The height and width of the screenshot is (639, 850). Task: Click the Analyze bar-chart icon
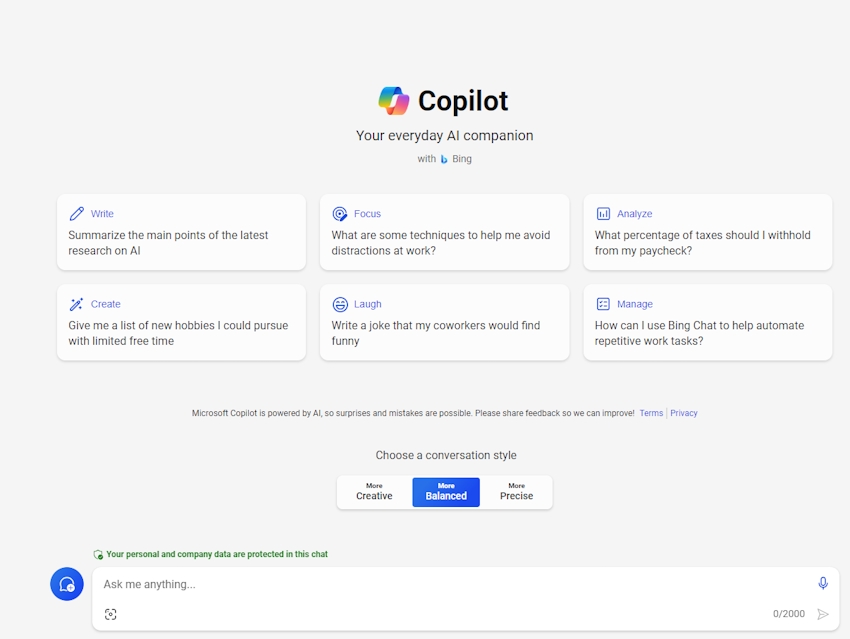click(603, 213)
